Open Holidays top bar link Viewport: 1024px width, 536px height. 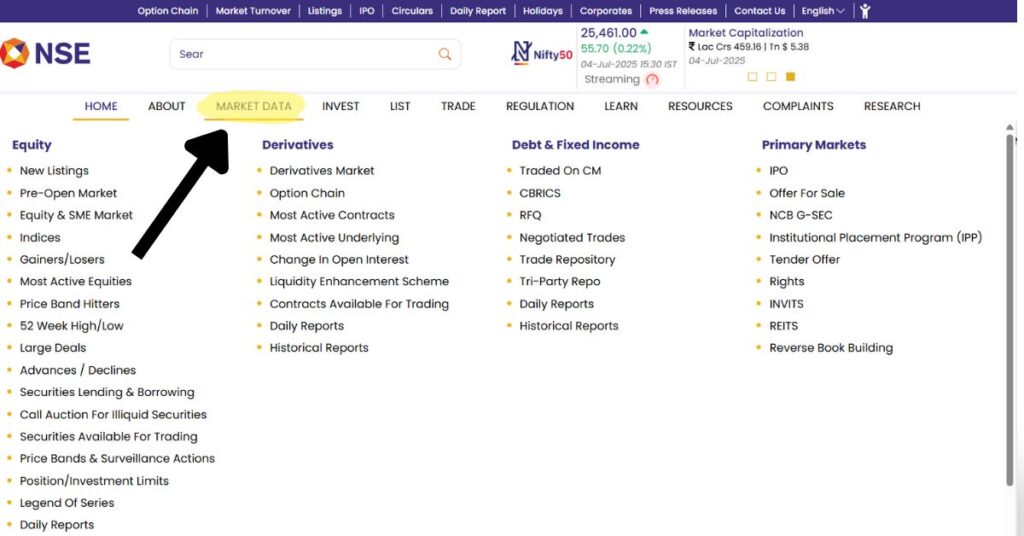pos(543,10)
